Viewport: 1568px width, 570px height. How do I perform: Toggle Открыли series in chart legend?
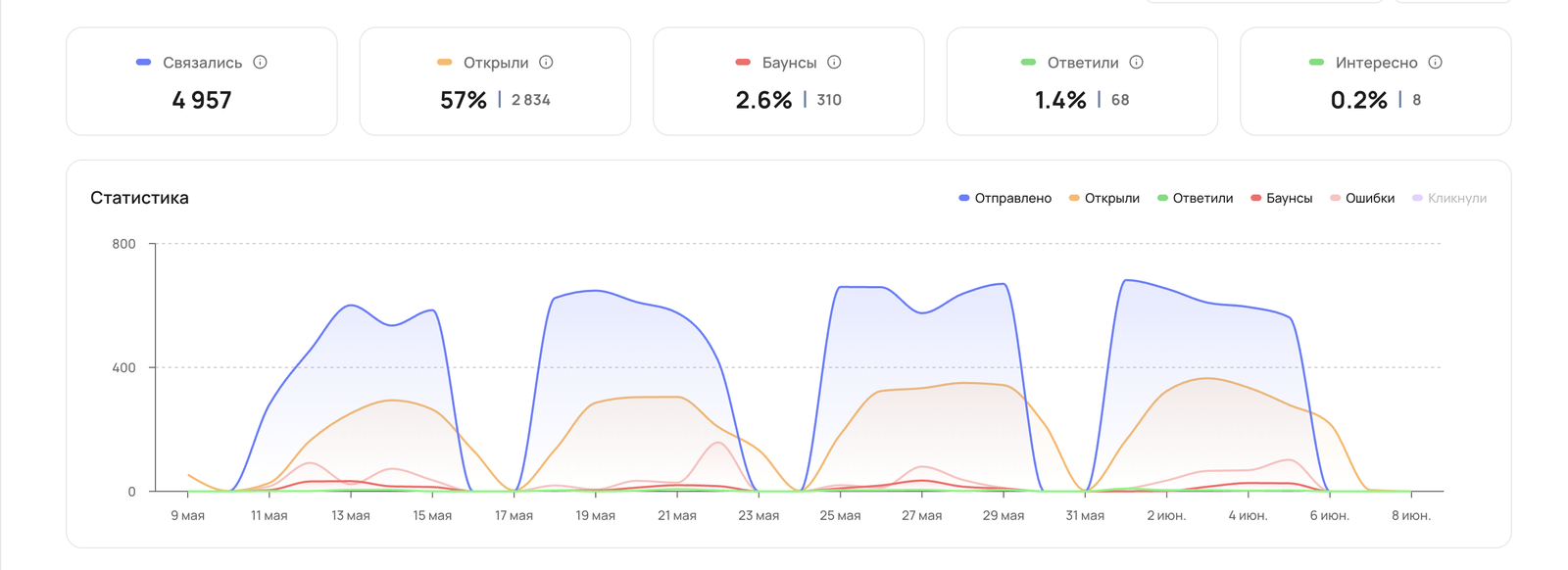coord(1103,198)
